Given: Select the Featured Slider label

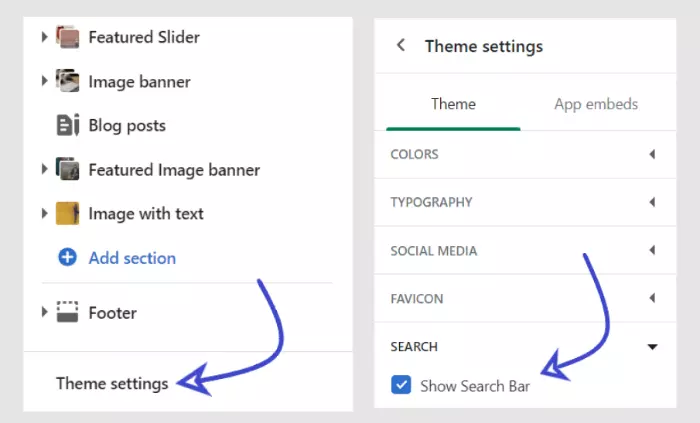Looking at the screenshot, I should point(144,37).
